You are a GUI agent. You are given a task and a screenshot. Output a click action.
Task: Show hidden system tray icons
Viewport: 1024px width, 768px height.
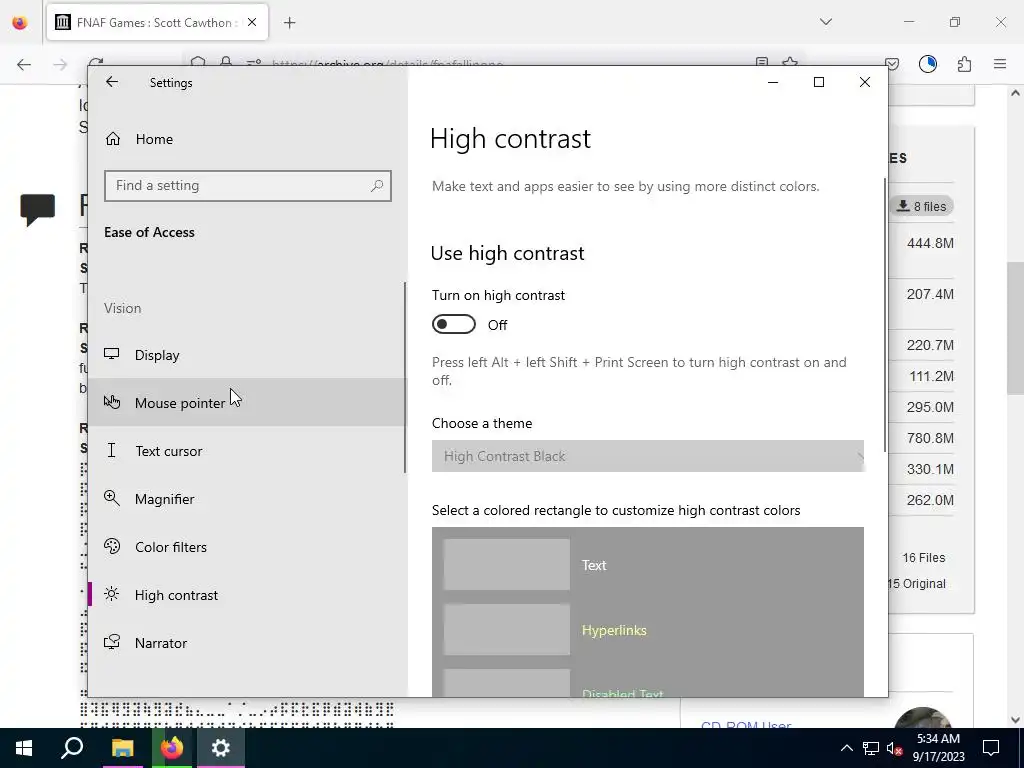(846, 748)
